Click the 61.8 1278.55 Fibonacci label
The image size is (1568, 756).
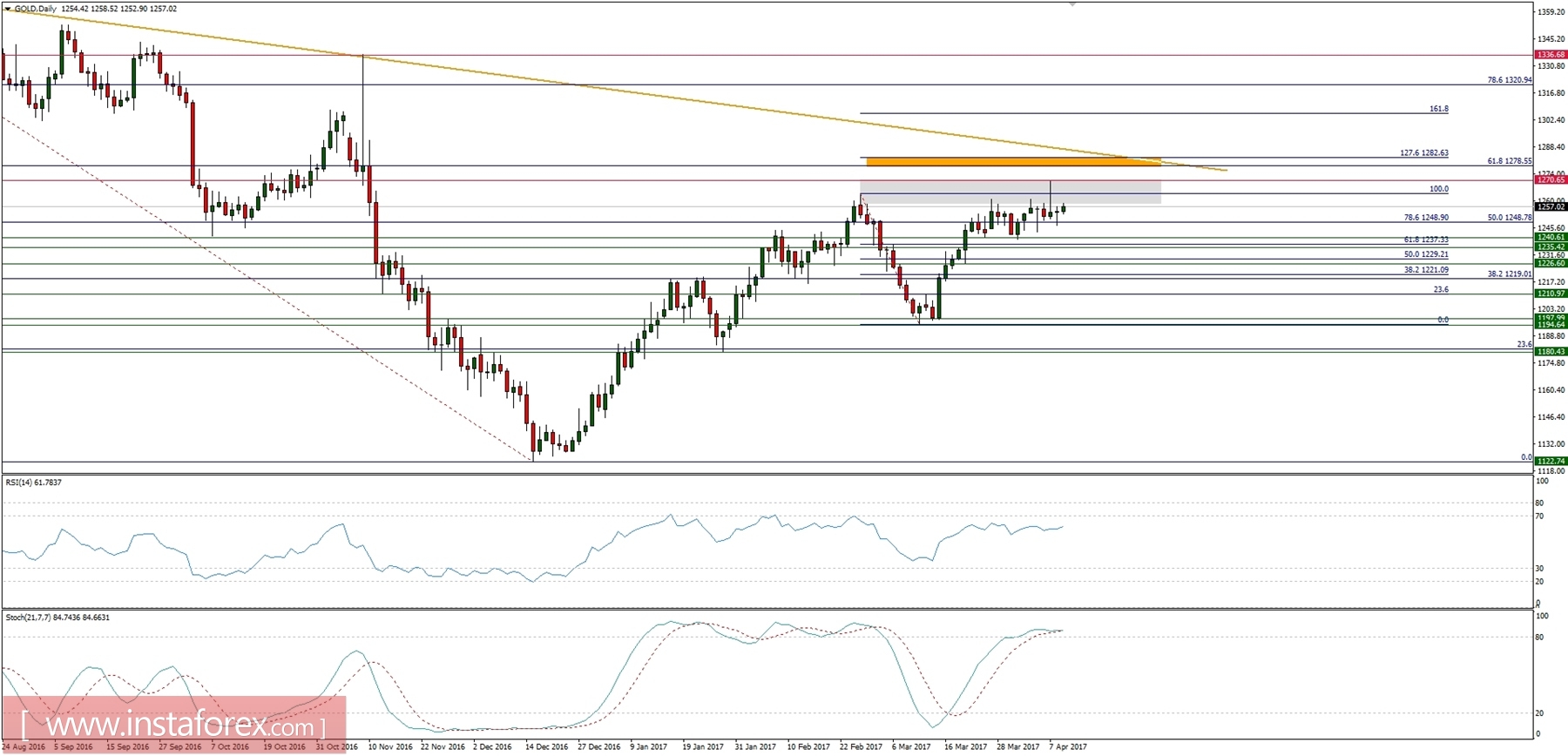coord(1510,161)
